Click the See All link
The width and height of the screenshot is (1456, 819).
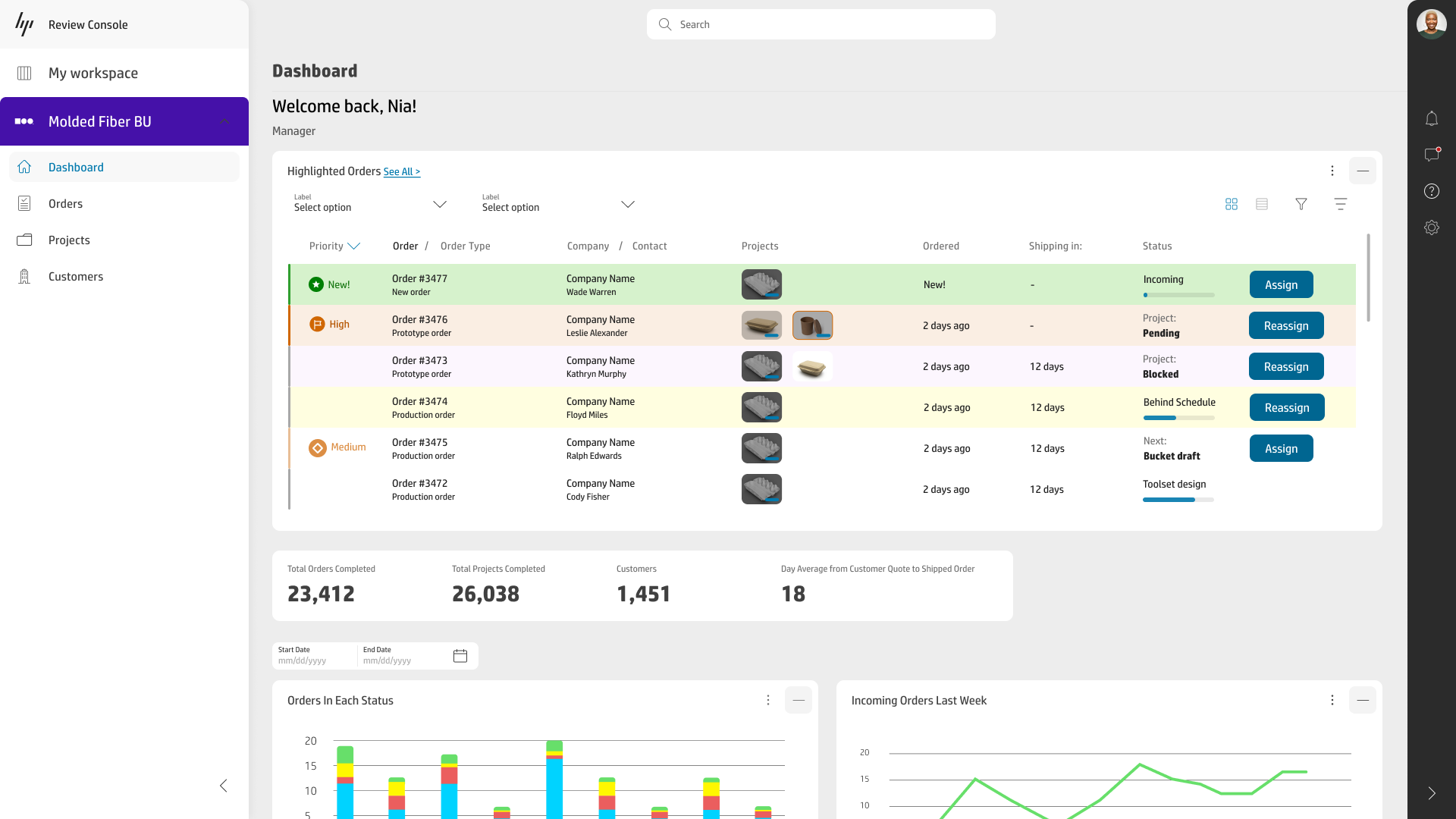coord(401,172)
